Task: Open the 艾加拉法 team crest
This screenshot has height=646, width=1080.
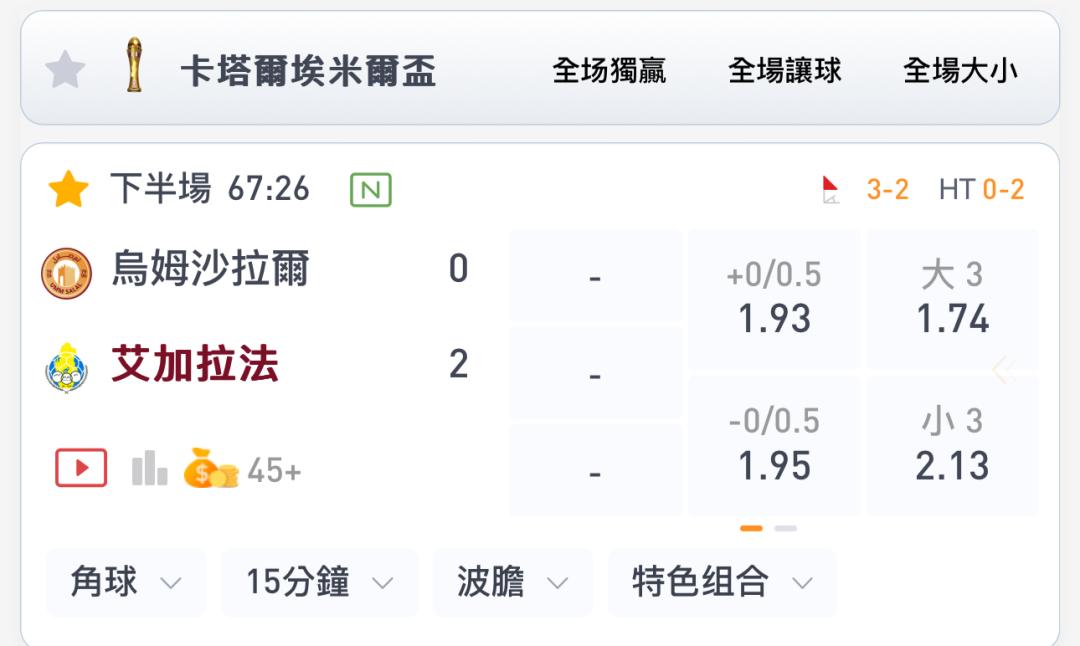Action: pos(67,367)
